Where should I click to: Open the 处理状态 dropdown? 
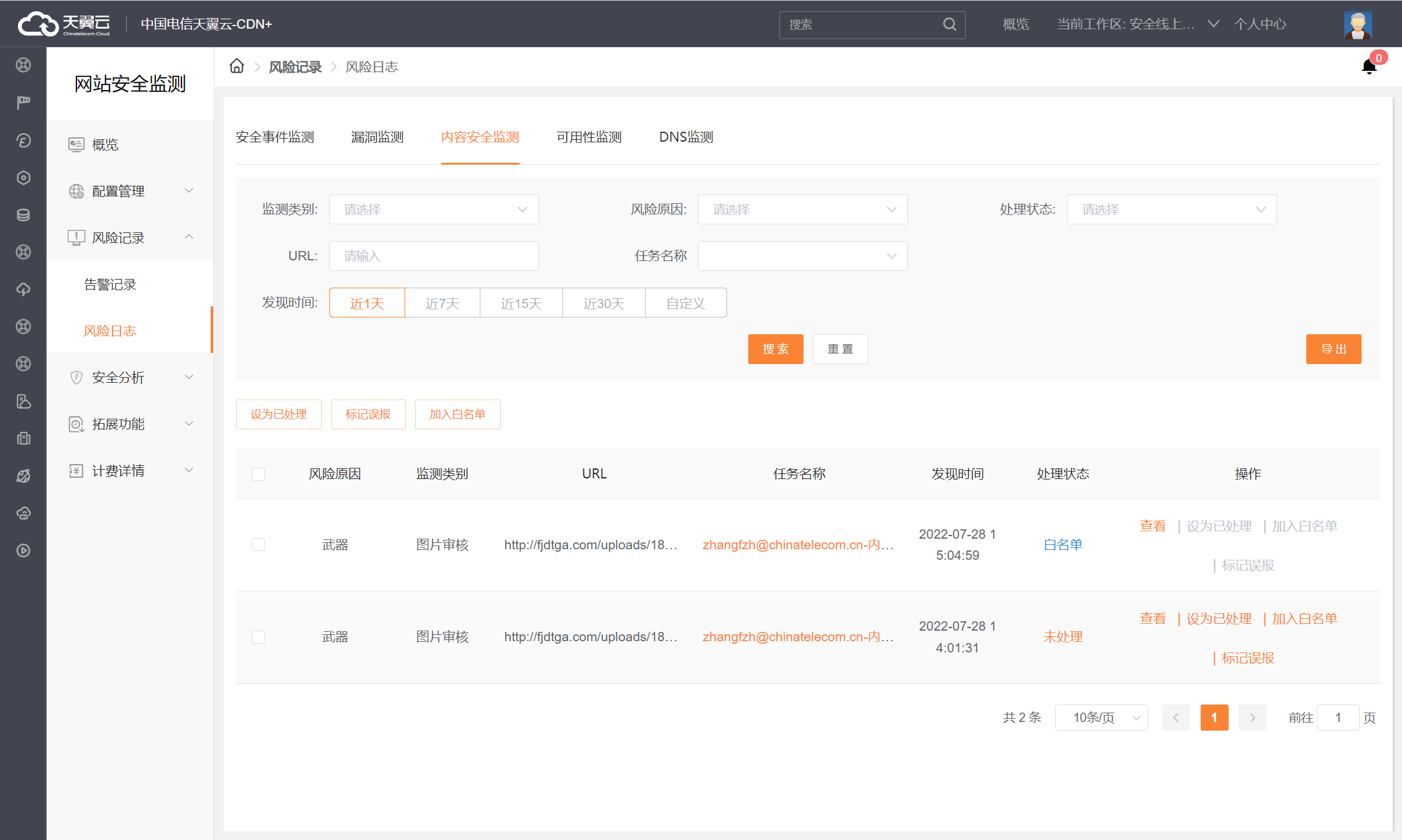click(1171, 209)
